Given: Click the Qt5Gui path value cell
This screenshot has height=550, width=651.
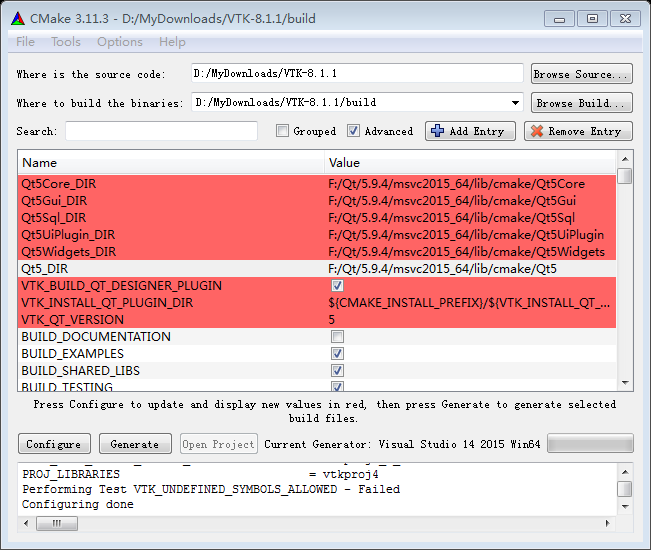Looking at the screenshot, I should pyautogui.click(x=470, y=200).
